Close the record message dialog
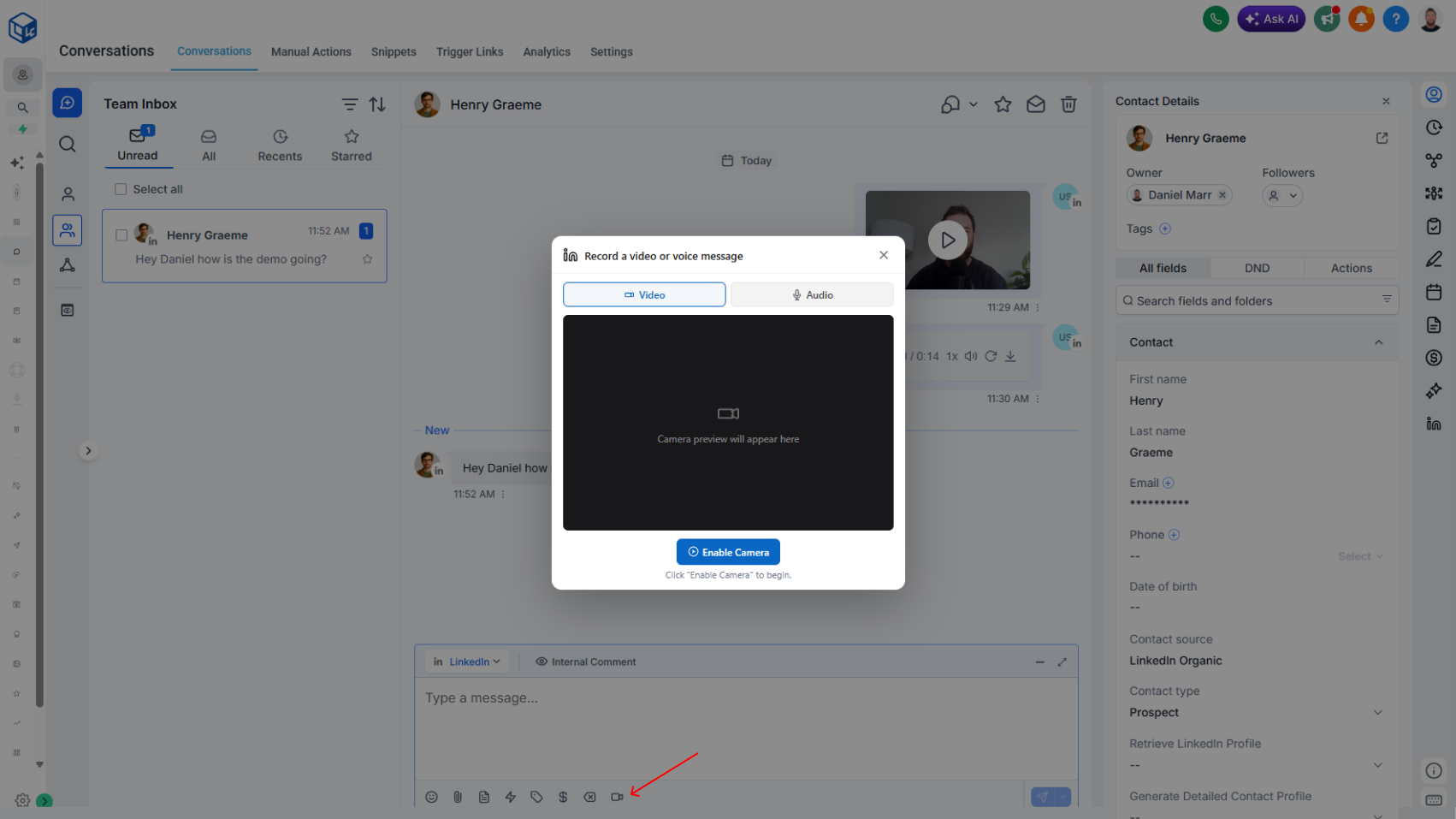 point(884,255)
